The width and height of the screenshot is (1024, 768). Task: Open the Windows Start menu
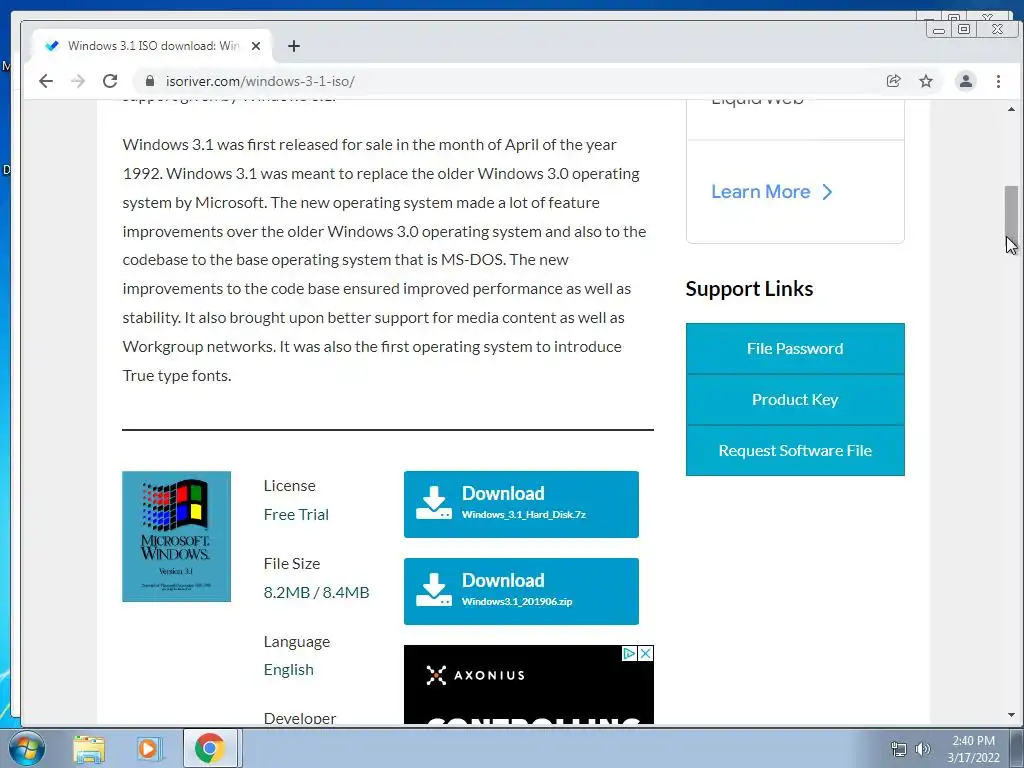[x=27, y=748]
